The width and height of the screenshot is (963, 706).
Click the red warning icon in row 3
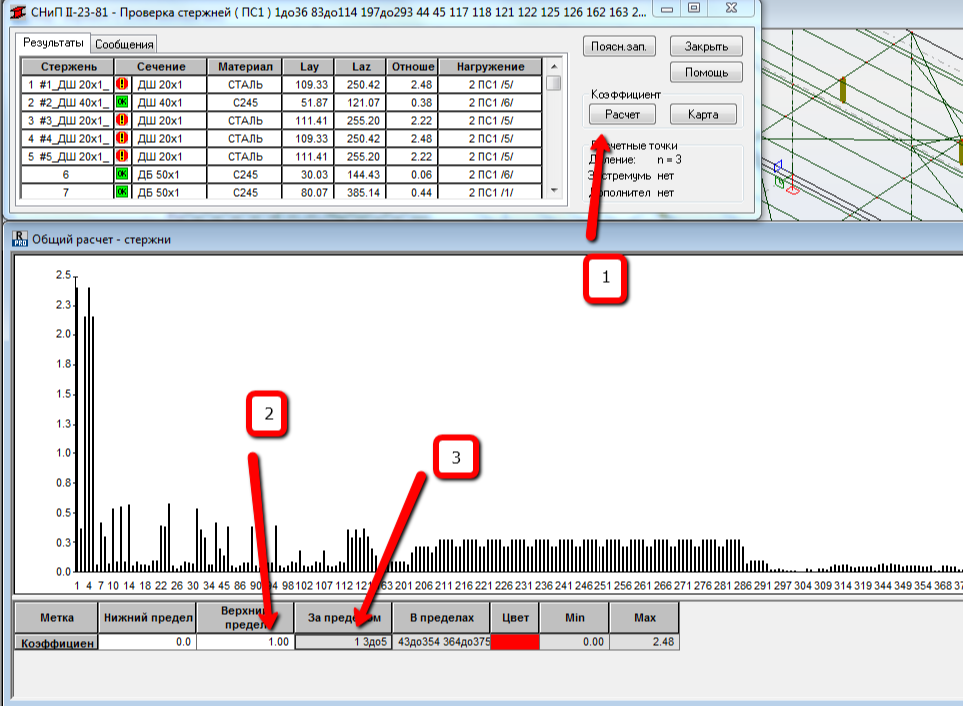pos(122,120)
